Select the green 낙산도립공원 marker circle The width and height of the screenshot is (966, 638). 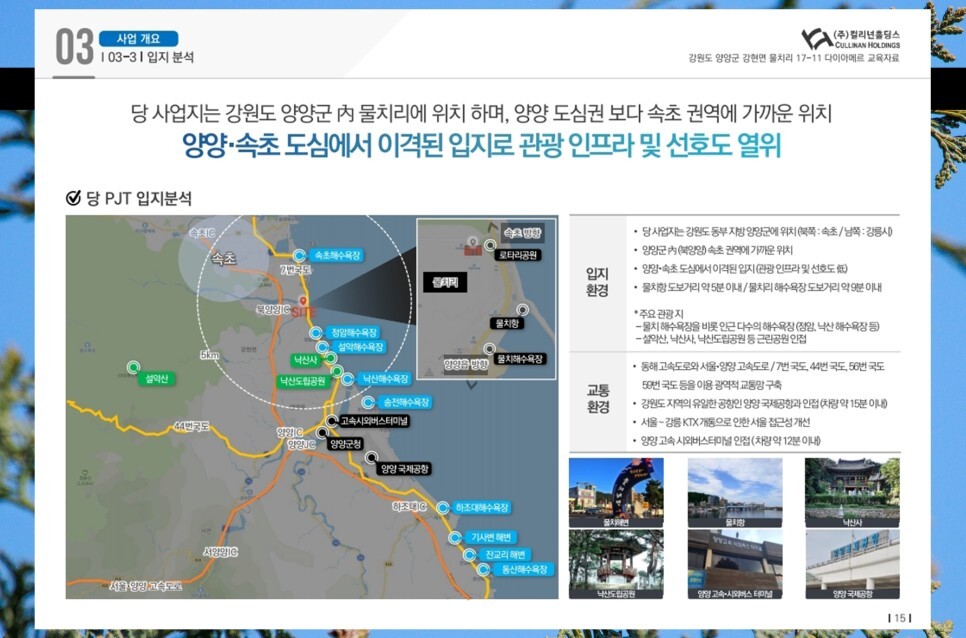(x=337, y=371)
